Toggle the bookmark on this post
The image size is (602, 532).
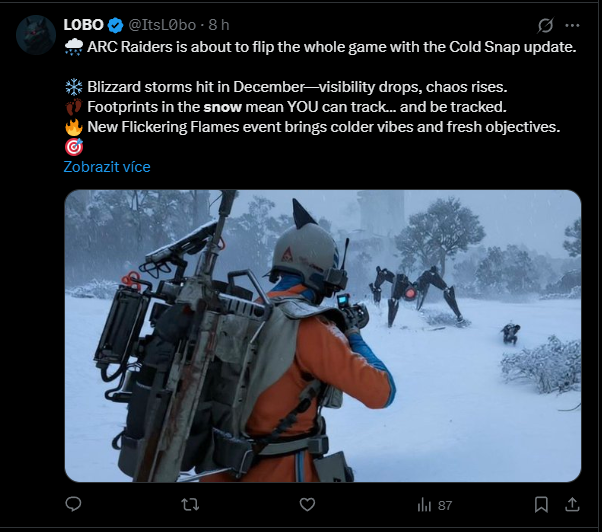tap(541, 504)
